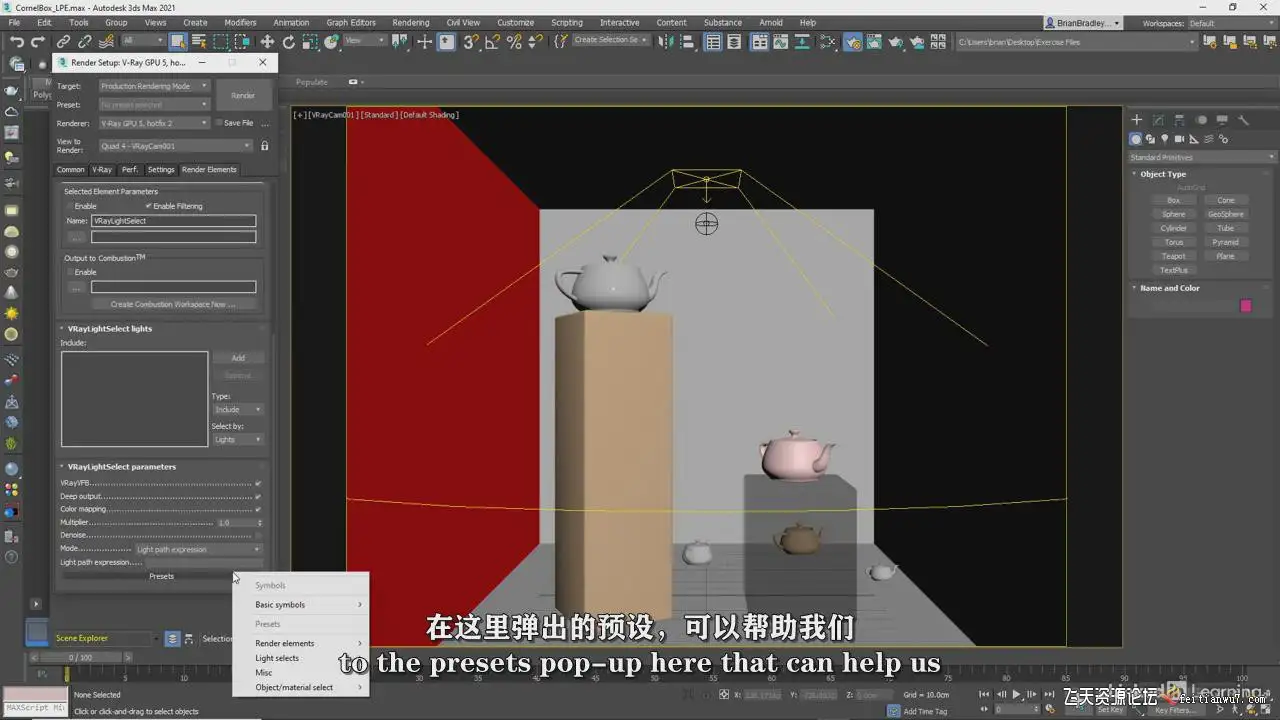This screenshot has height=720, width=1280.
Task: Select the Lights category icon
Action: click(x=1165, y=139)
